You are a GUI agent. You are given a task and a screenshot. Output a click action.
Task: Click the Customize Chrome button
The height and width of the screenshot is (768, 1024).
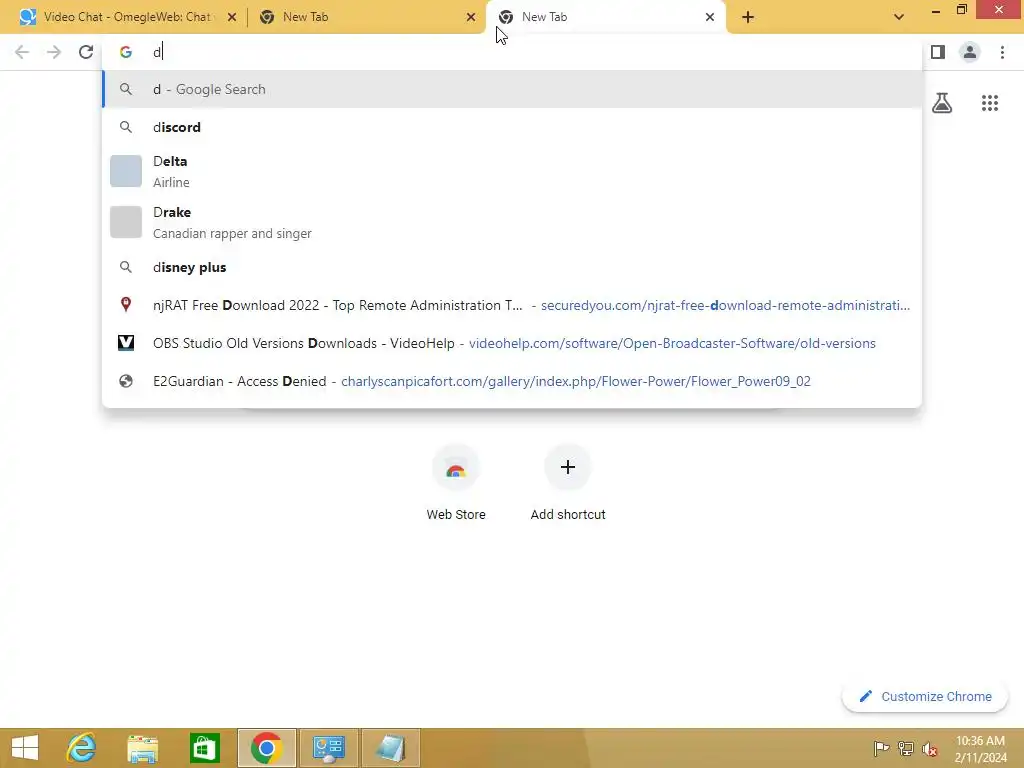coord(925,697)
